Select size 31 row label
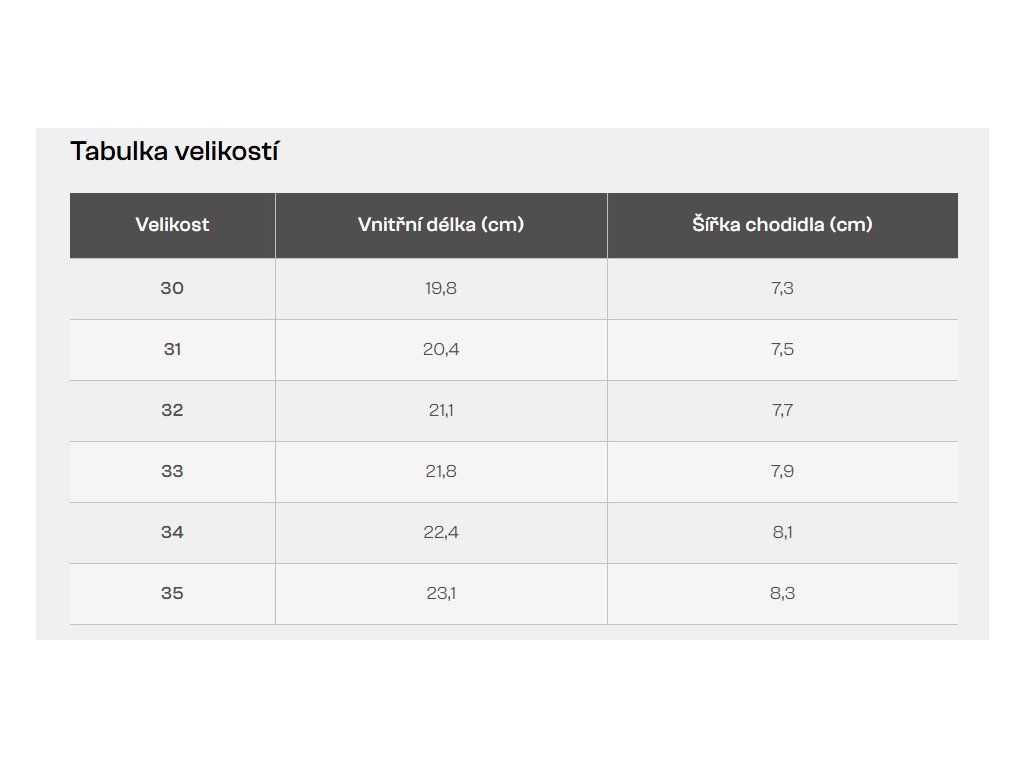This screenshot has height=768, width=1024. (x=172, y=350)
